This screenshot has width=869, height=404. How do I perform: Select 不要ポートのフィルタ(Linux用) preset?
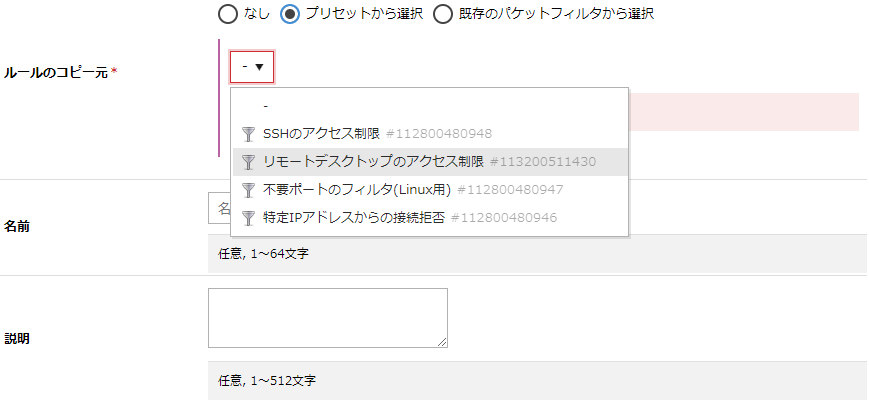click(357, 190)
